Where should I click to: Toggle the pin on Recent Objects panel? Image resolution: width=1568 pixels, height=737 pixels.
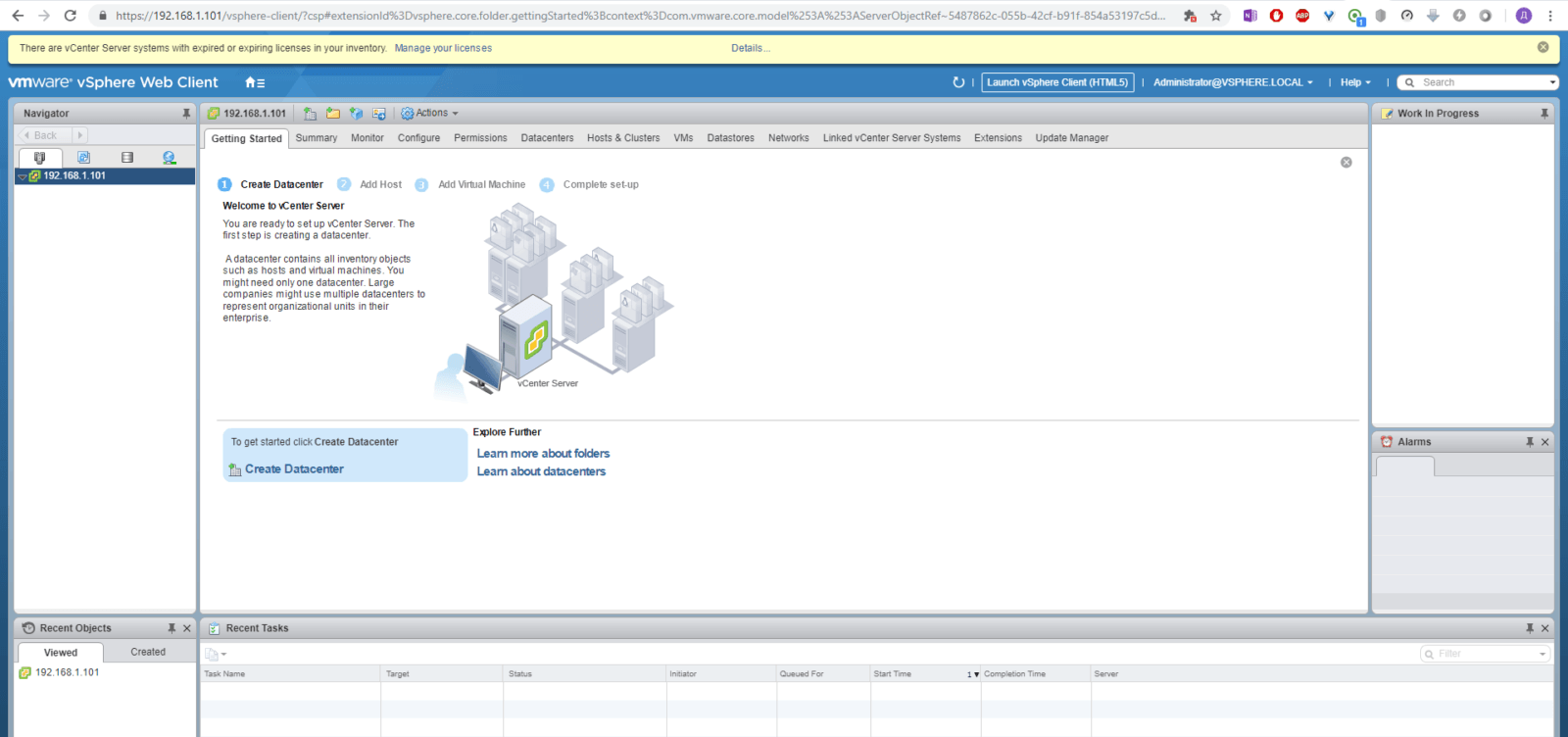pos(171,628)
